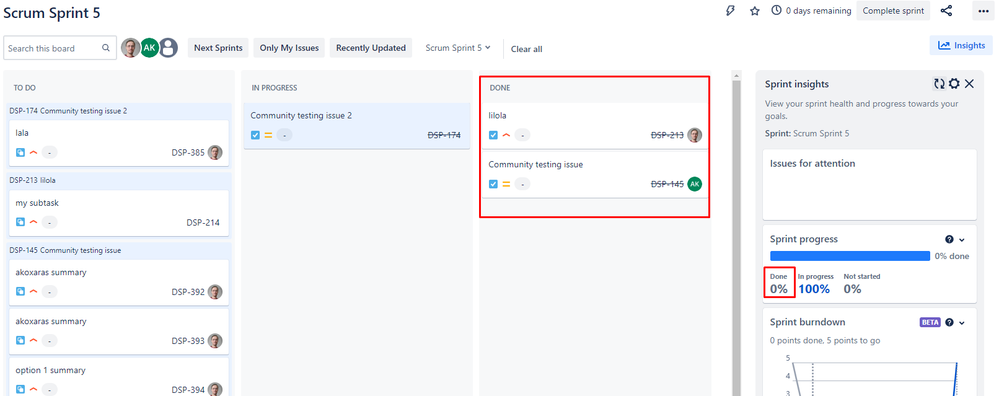Open the DSP-174 issue key link
999x396 pixels.
point(444,135)
